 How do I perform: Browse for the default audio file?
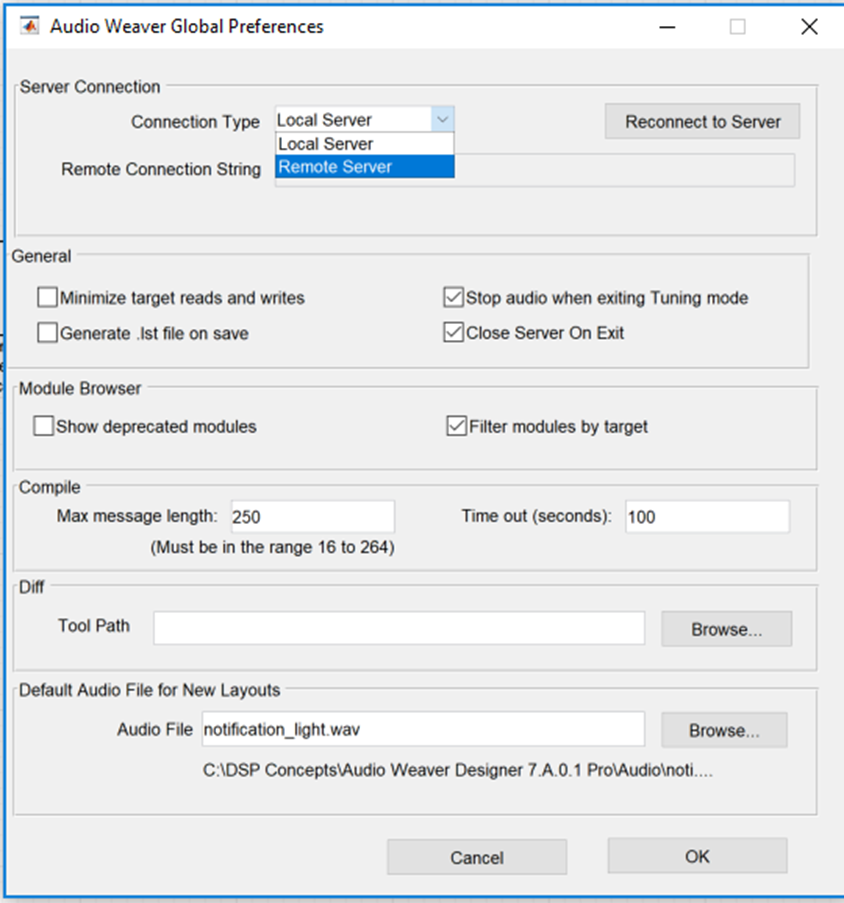coord(724,731)
